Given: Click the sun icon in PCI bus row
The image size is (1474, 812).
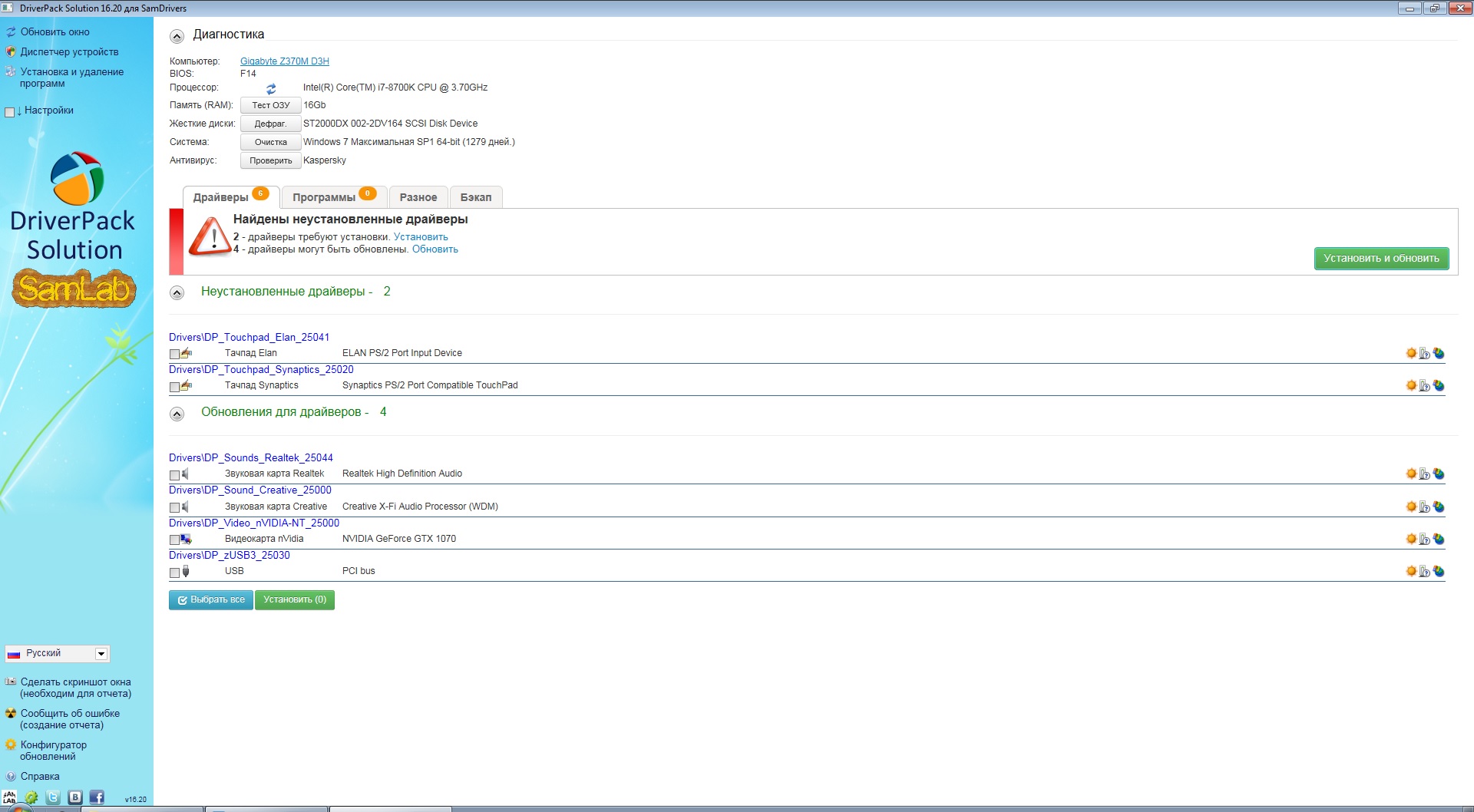Looking at the screenshot, I should (x=1411, y=571).
